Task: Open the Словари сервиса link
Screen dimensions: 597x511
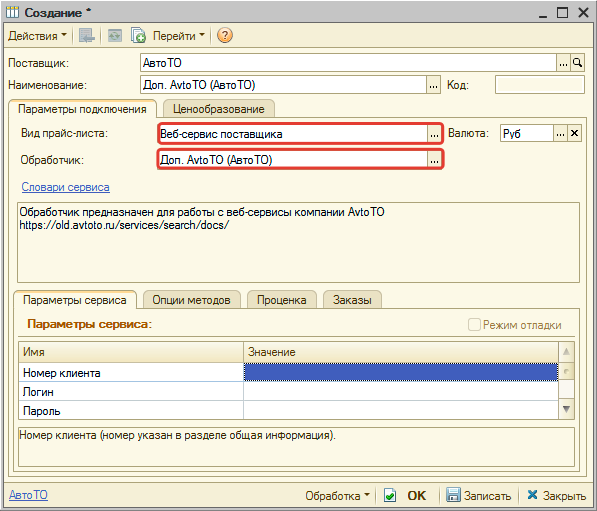Action: click(65, 187)
